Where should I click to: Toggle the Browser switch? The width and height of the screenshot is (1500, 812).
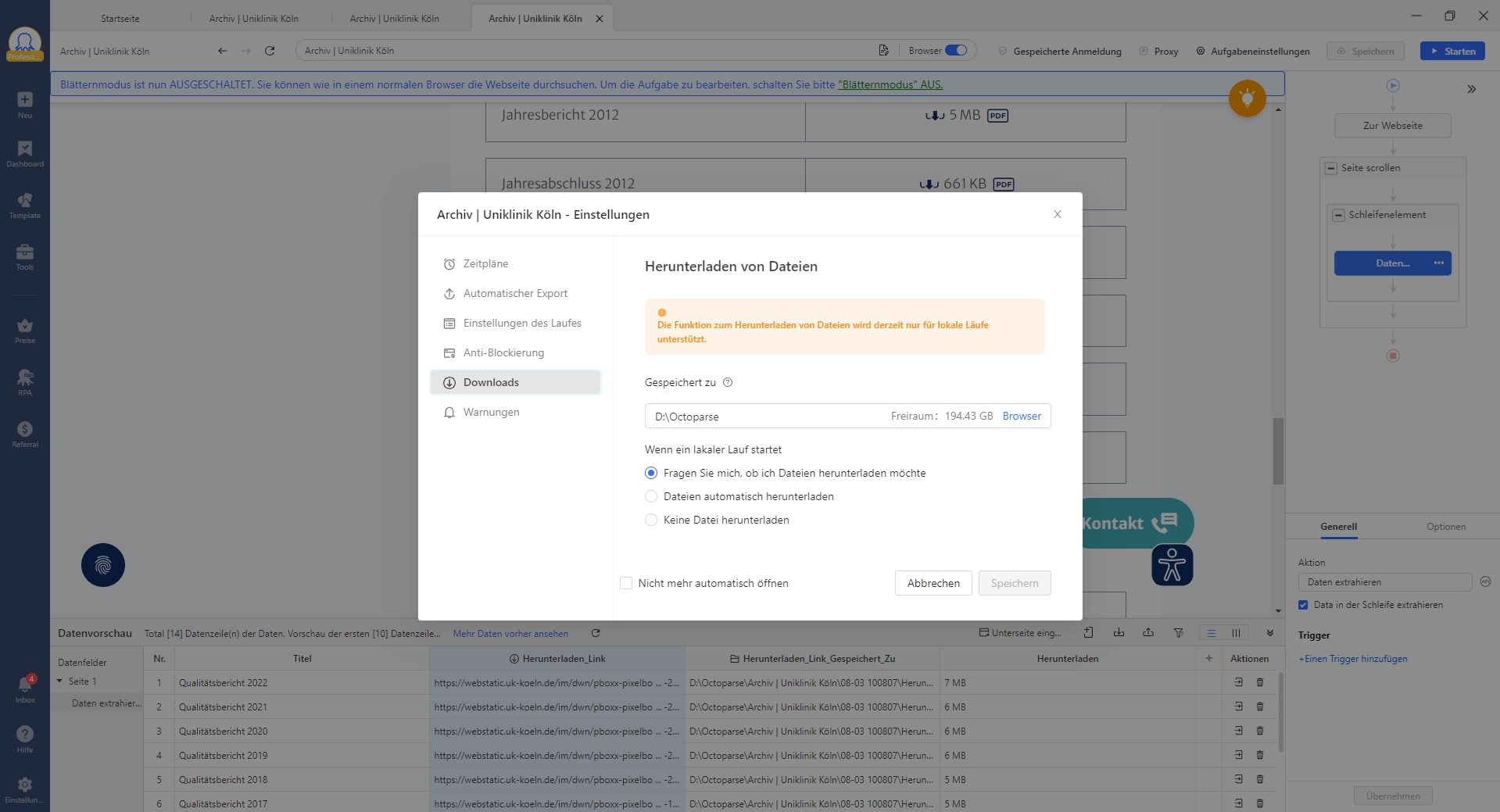click(x=956, y=51)
